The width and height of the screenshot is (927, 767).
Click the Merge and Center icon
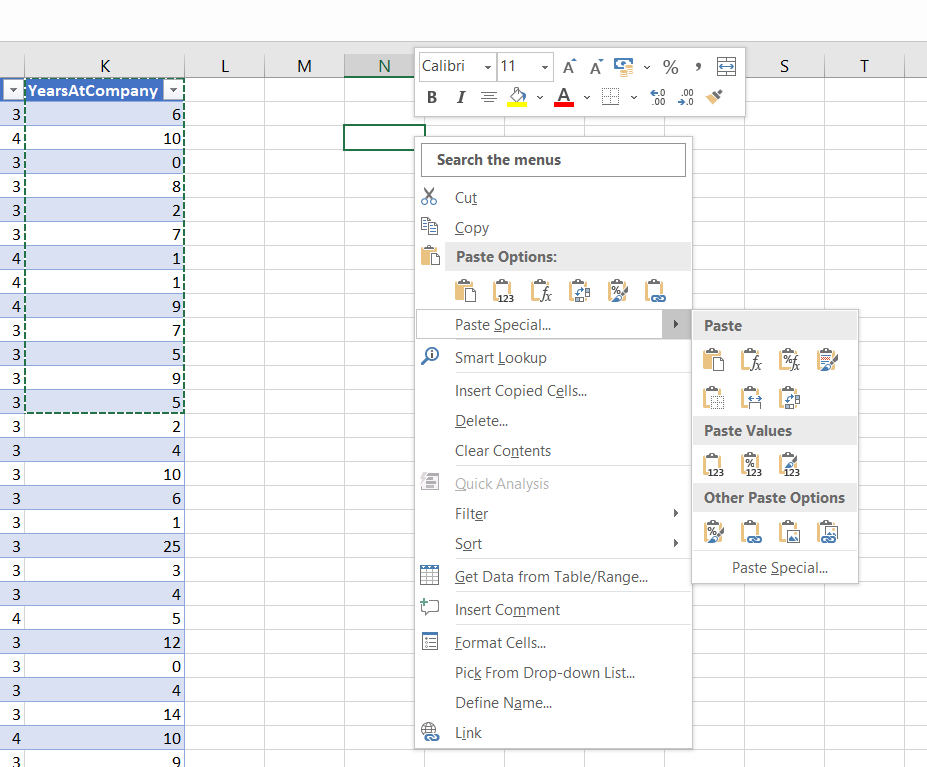726,67
